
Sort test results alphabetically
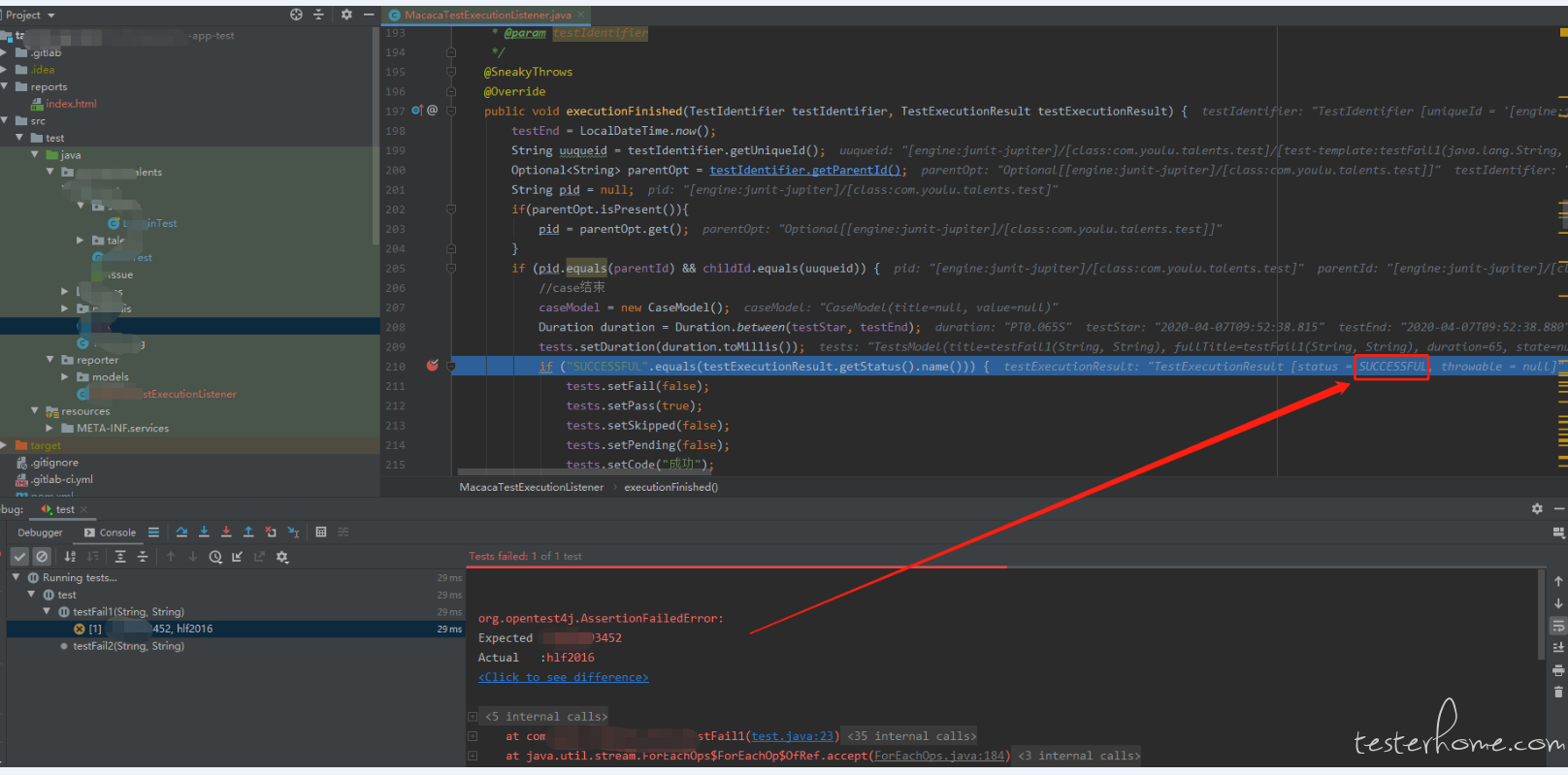pos(70,557)
